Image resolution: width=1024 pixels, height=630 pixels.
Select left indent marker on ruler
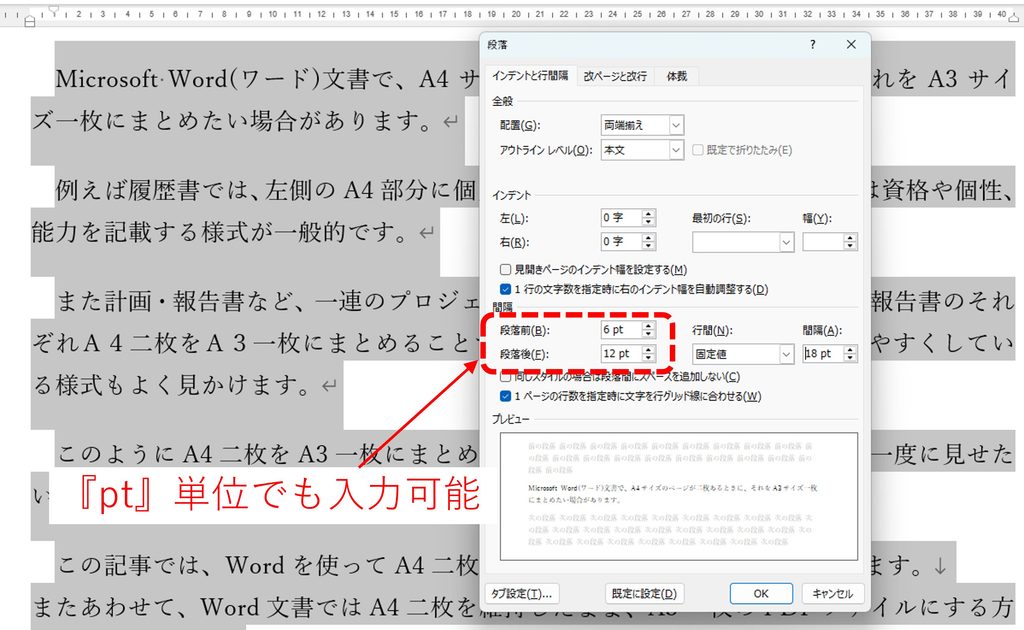(x=29, y=23)
